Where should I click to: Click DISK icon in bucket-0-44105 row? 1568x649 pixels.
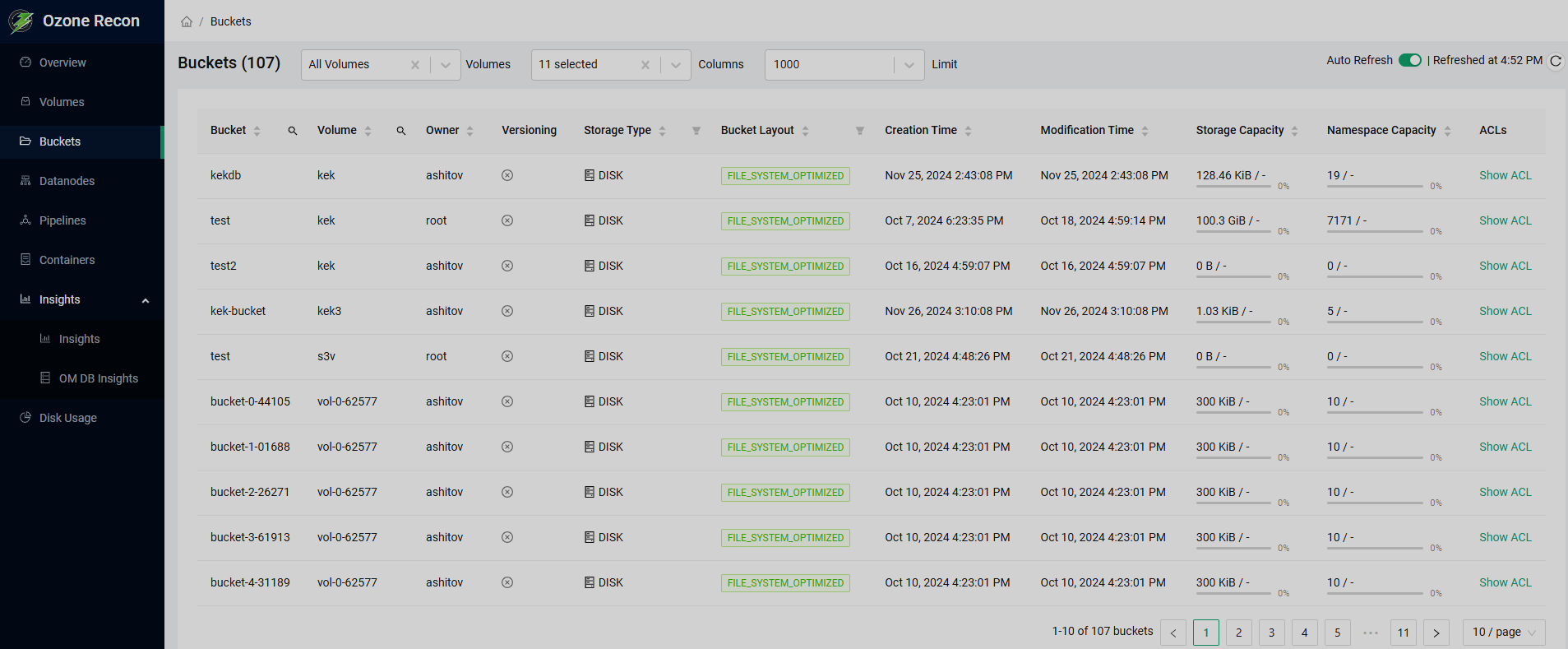589,401
